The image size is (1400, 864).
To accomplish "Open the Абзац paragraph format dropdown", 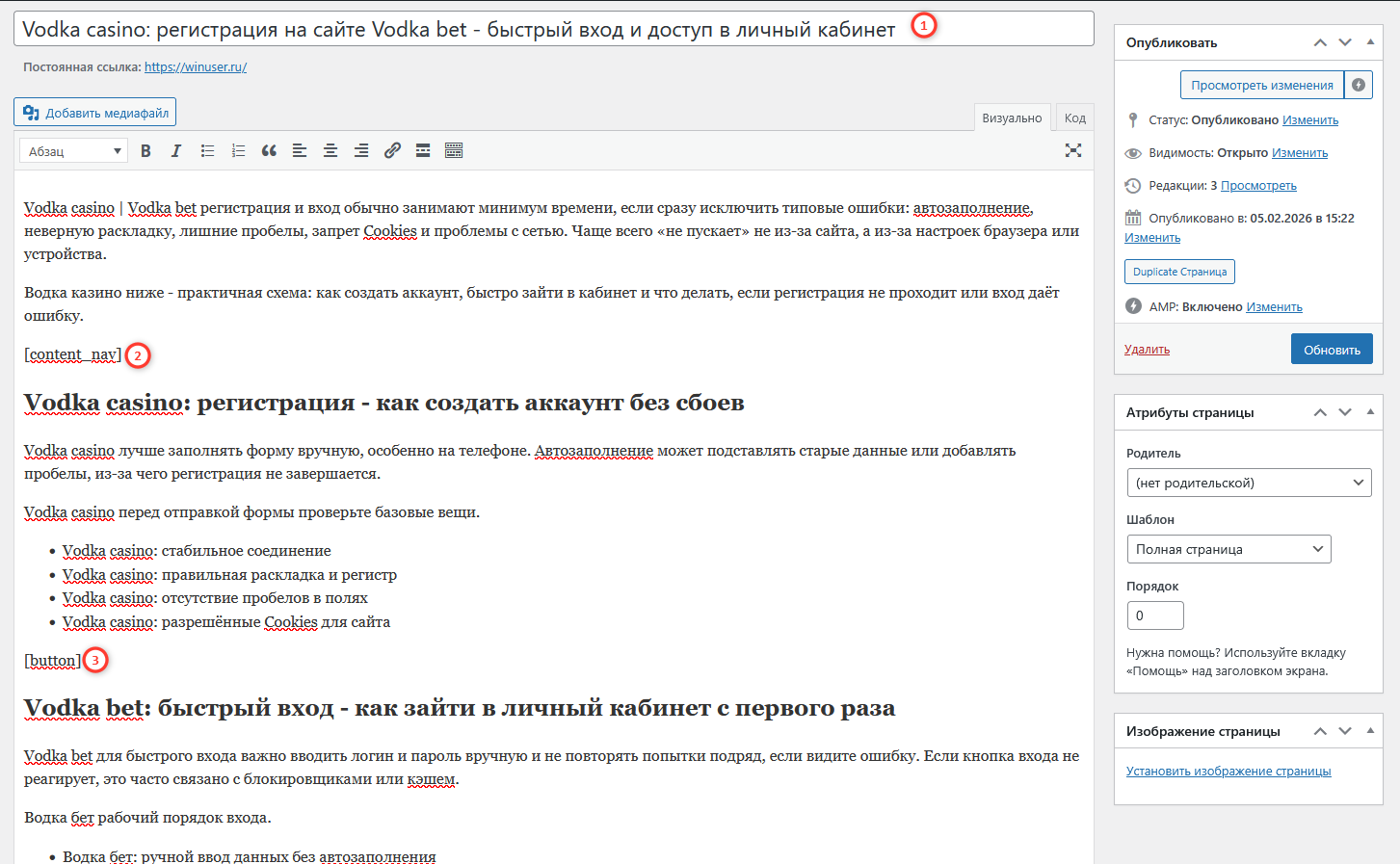I will [73, 151].
